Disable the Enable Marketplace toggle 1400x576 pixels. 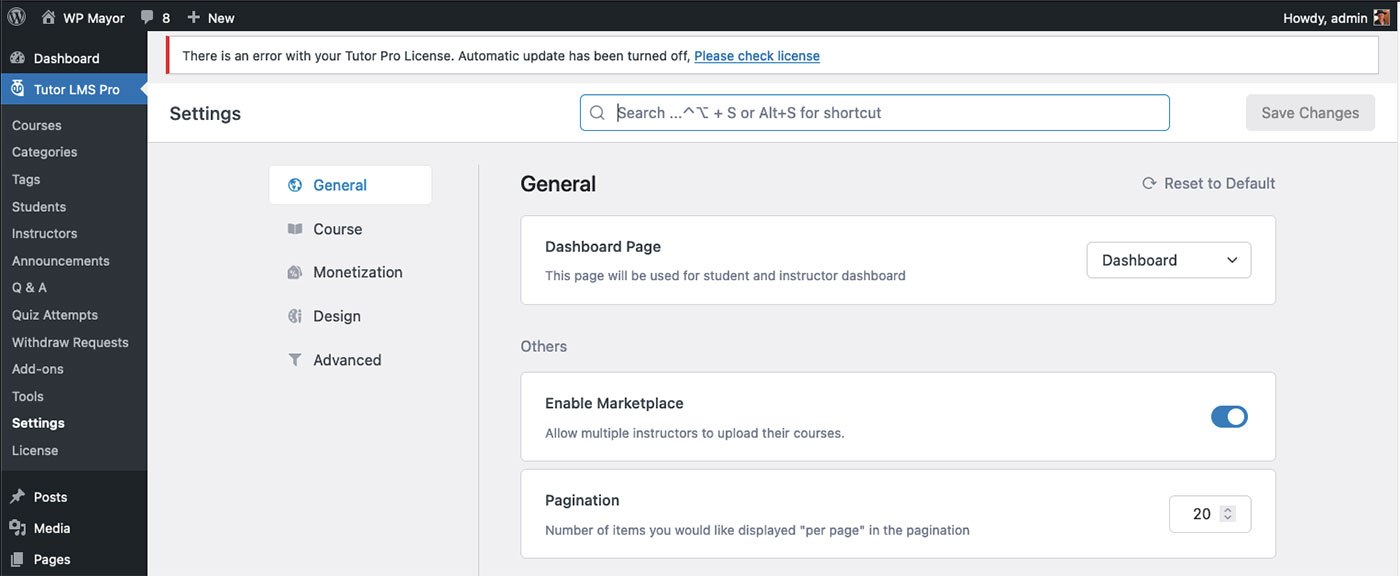tap(1229, 417)
